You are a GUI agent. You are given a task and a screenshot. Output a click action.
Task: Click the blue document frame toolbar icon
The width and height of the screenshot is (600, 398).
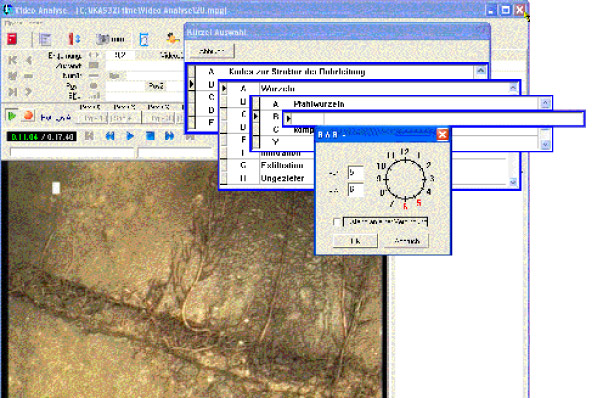click(143, 39)
